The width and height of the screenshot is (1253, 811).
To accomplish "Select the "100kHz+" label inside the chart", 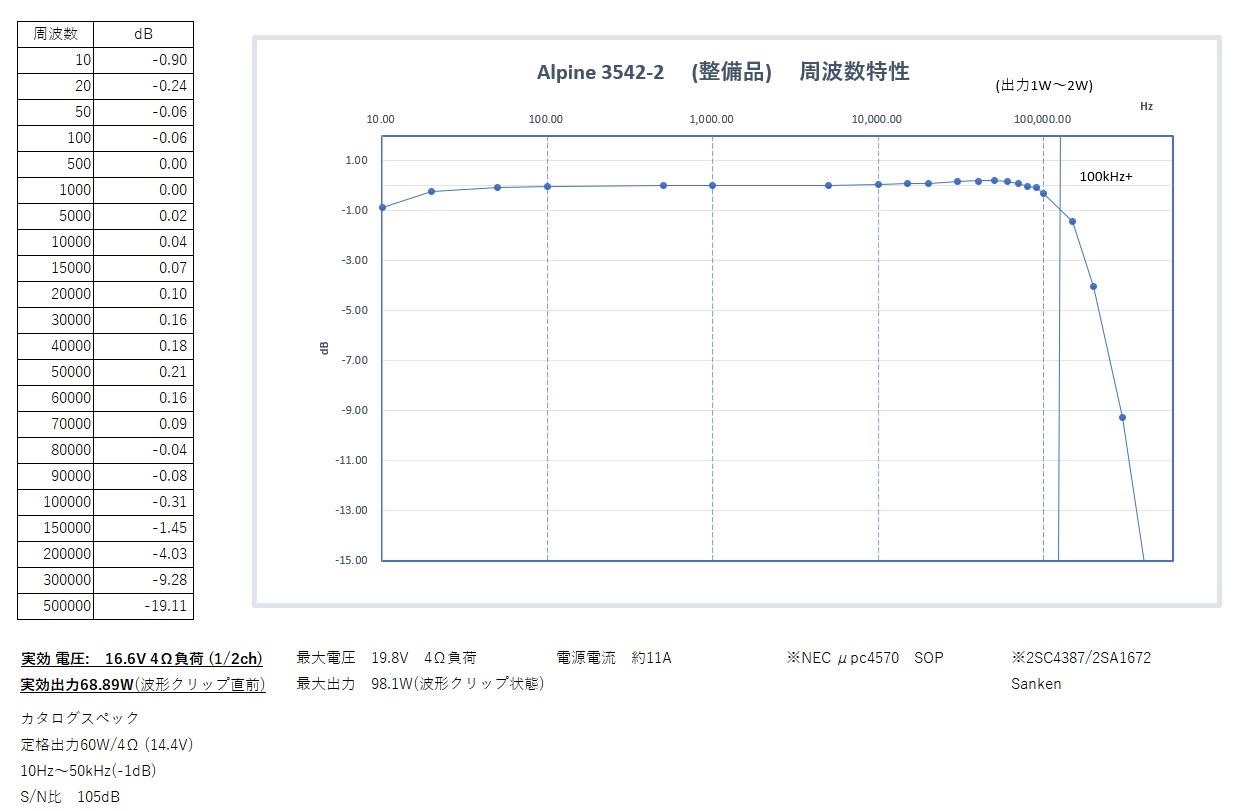I will (1106, 177).
